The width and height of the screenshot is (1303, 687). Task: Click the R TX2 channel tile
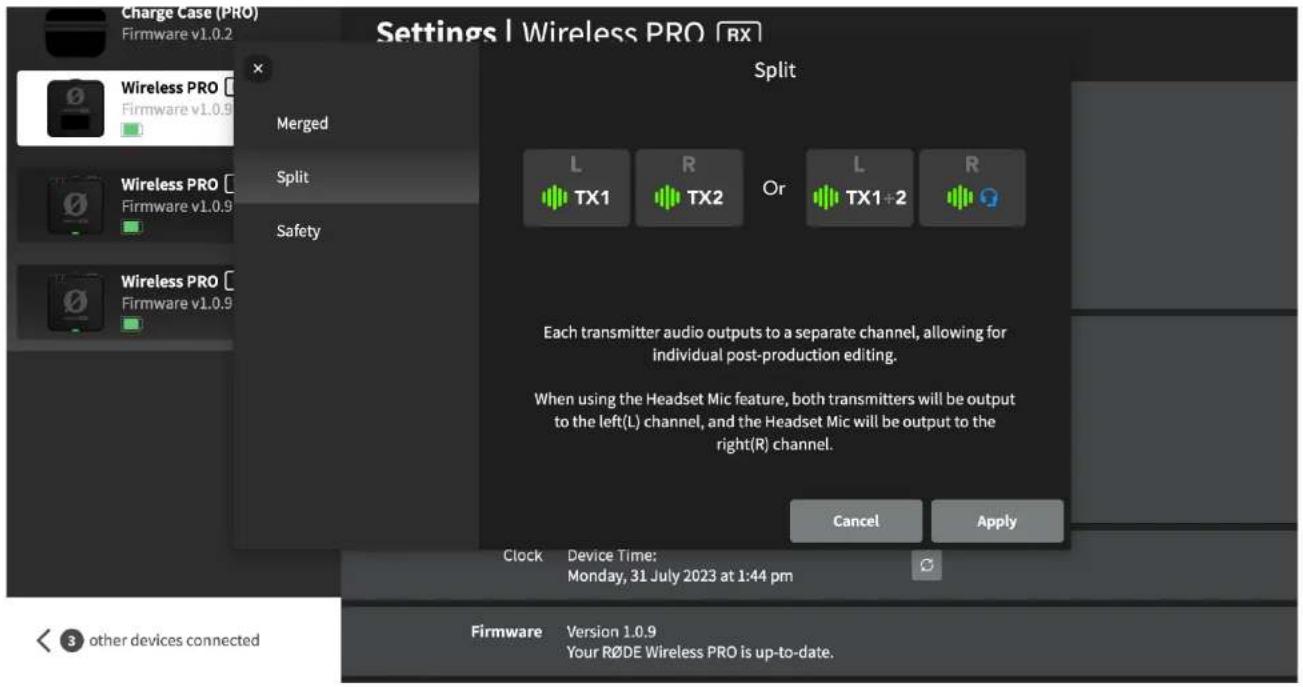coord(689,188)
